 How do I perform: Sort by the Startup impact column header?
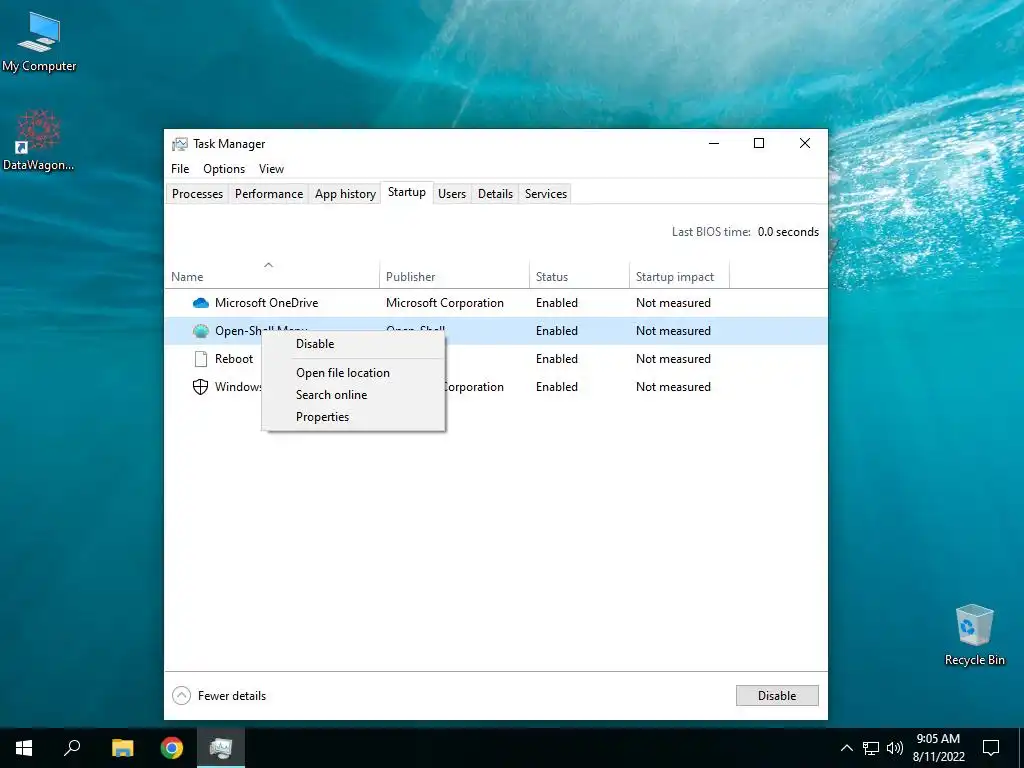(679, 276)
